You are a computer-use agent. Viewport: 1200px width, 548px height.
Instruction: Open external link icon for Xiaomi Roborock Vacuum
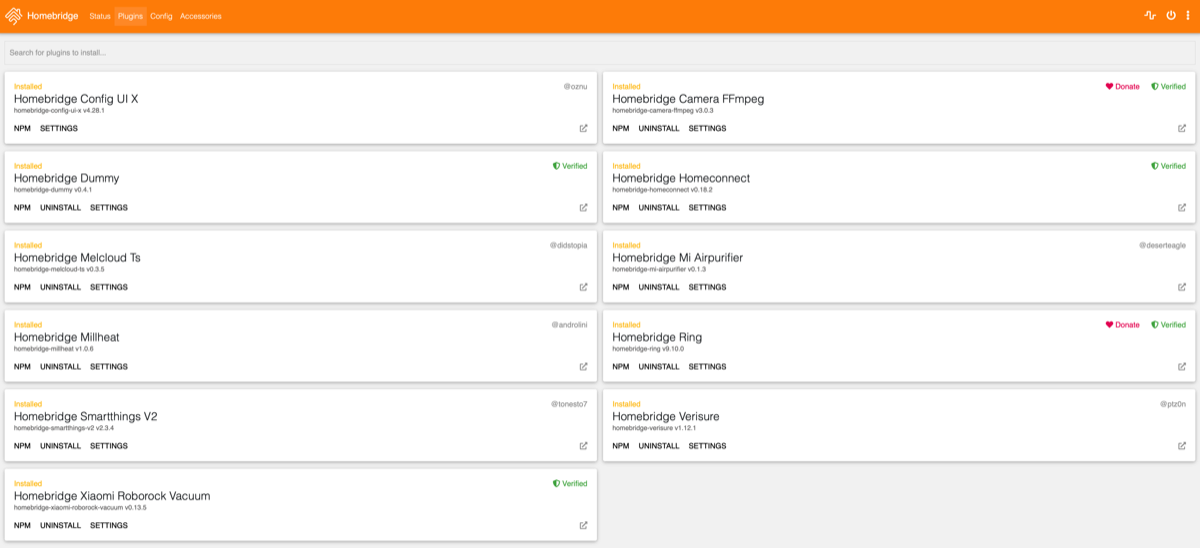point(584,525)
